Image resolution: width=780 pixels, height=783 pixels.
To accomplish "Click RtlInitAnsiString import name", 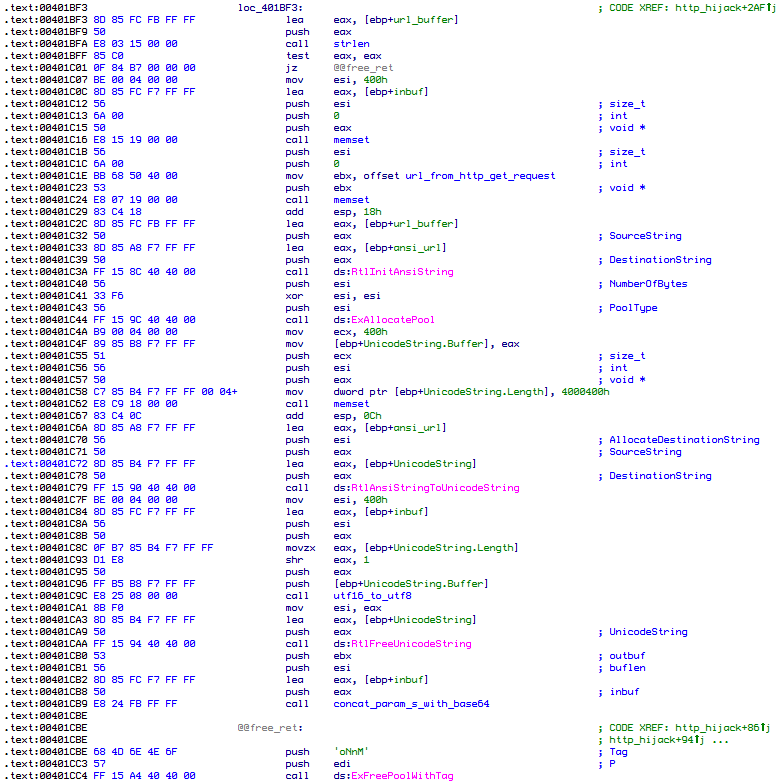I will [402, 272].
